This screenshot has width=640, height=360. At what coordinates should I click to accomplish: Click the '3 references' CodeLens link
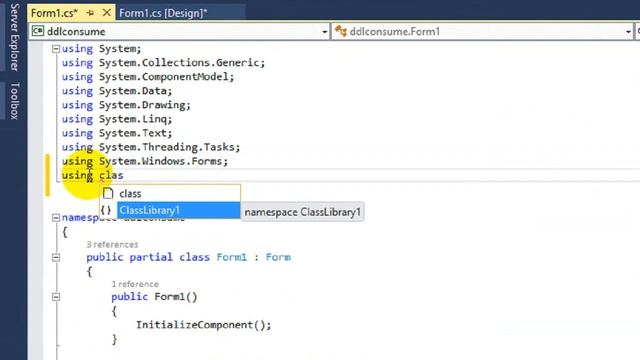(112, 244)
